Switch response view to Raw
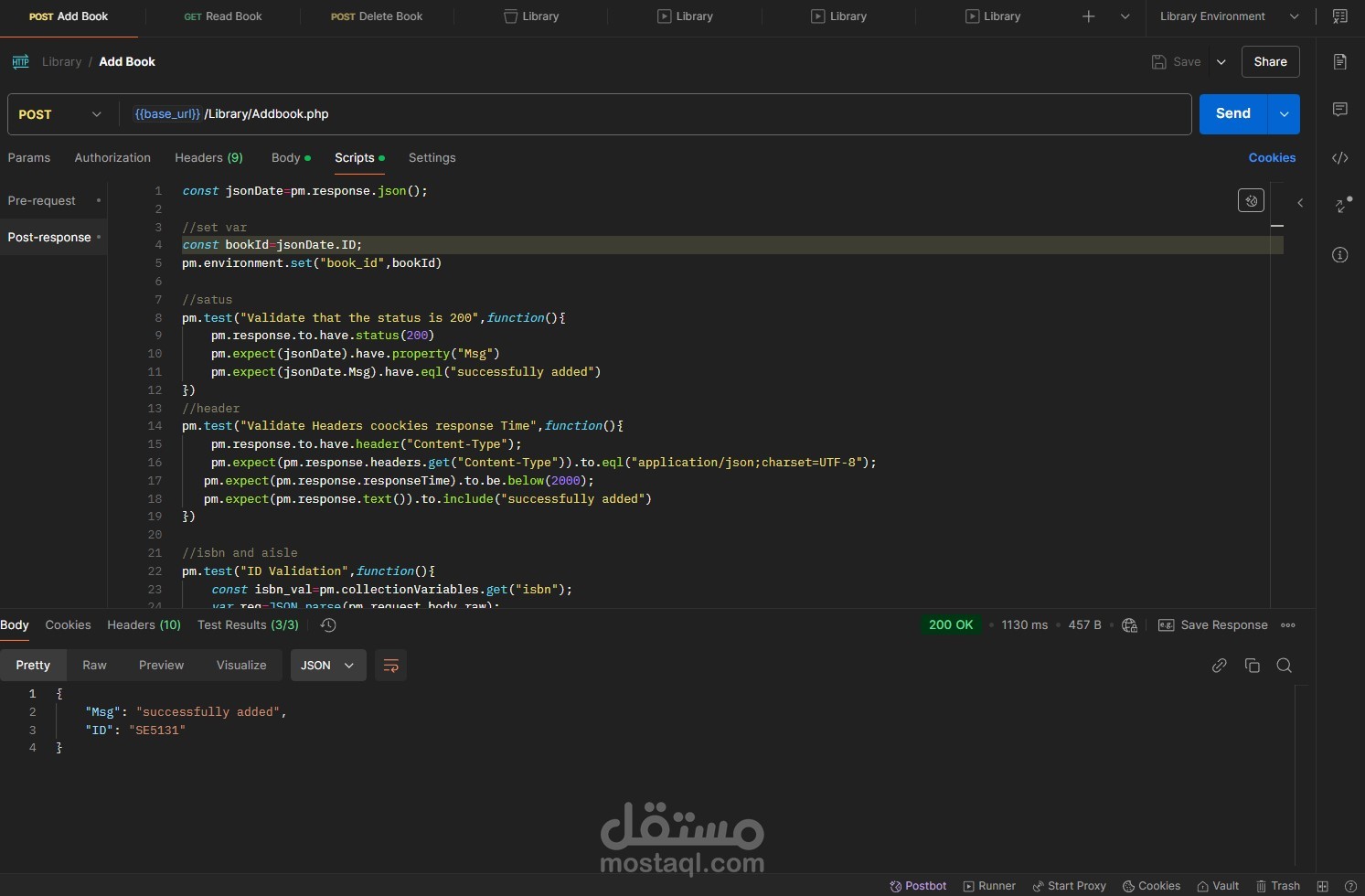 click(x=94, y=666)
